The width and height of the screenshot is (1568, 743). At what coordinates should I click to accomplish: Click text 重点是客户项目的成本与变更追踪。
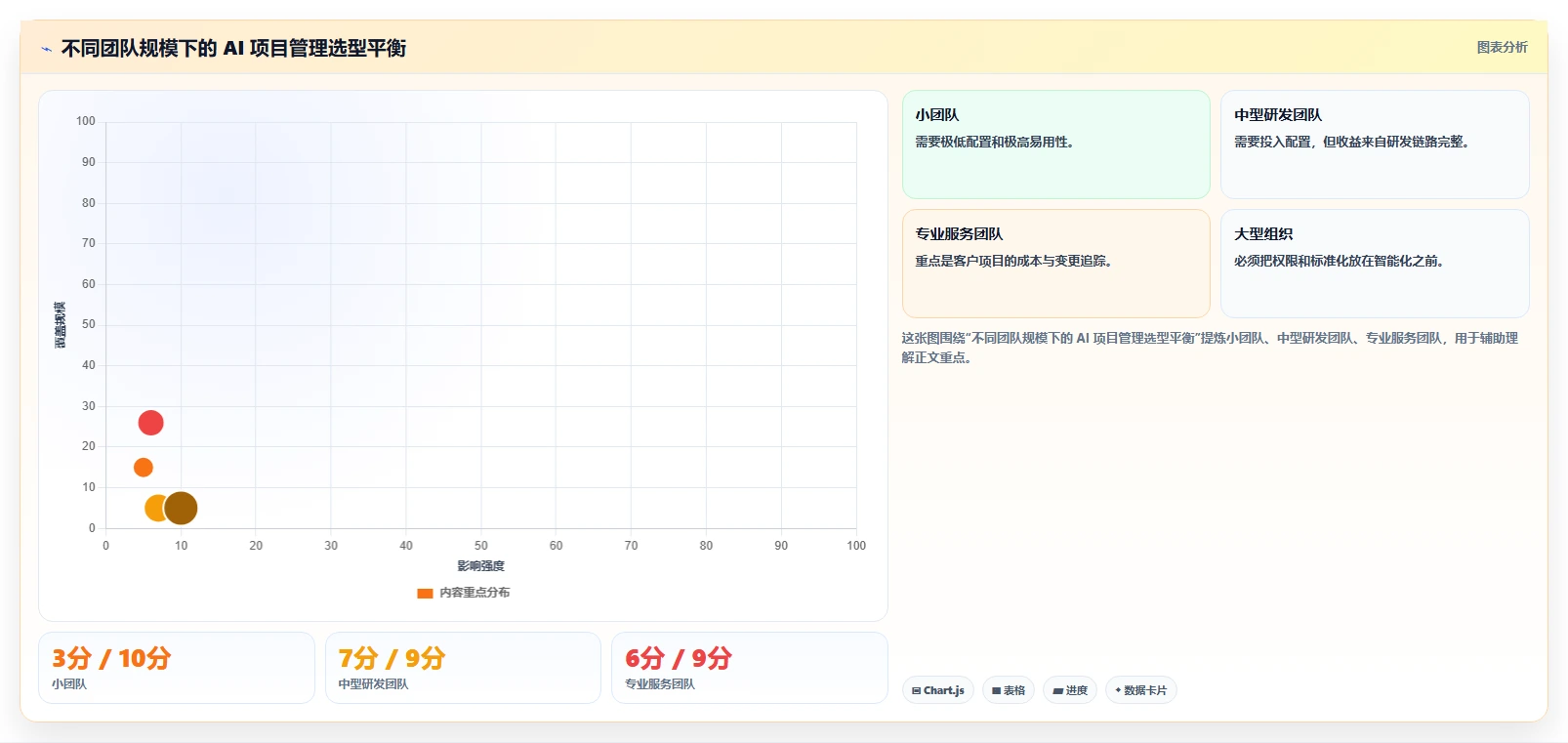[1013, 261]
